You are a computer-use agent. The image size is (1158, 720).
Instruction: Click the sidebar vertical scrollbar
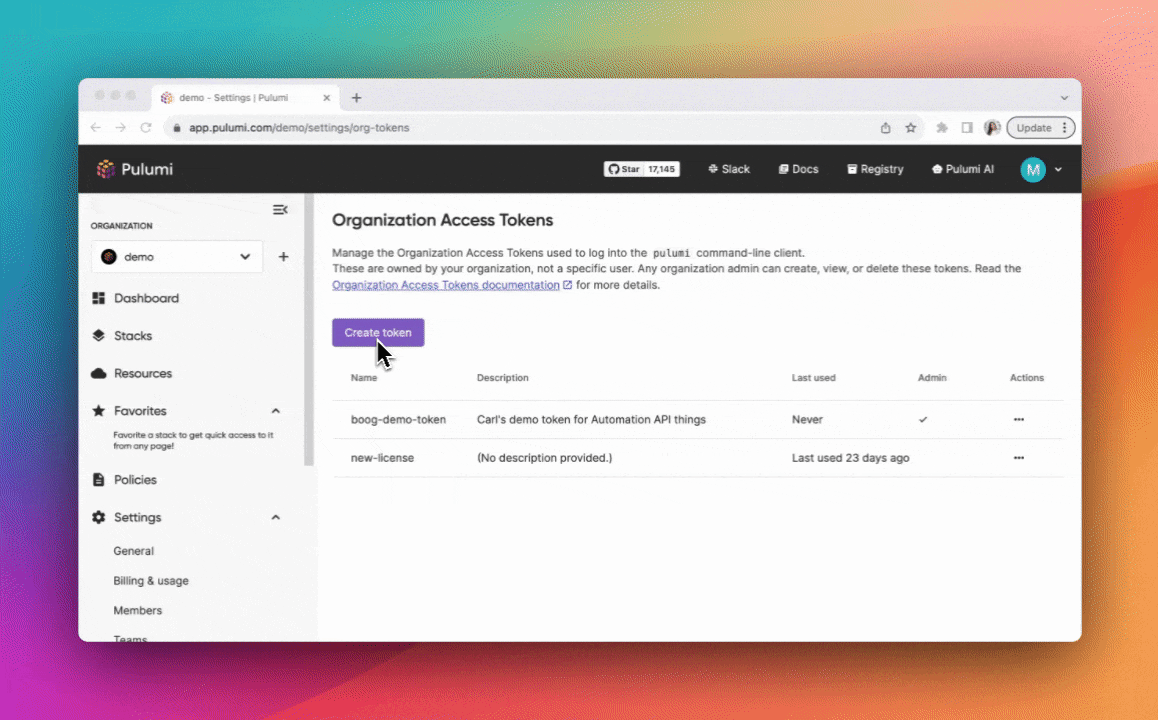(309, 329)
